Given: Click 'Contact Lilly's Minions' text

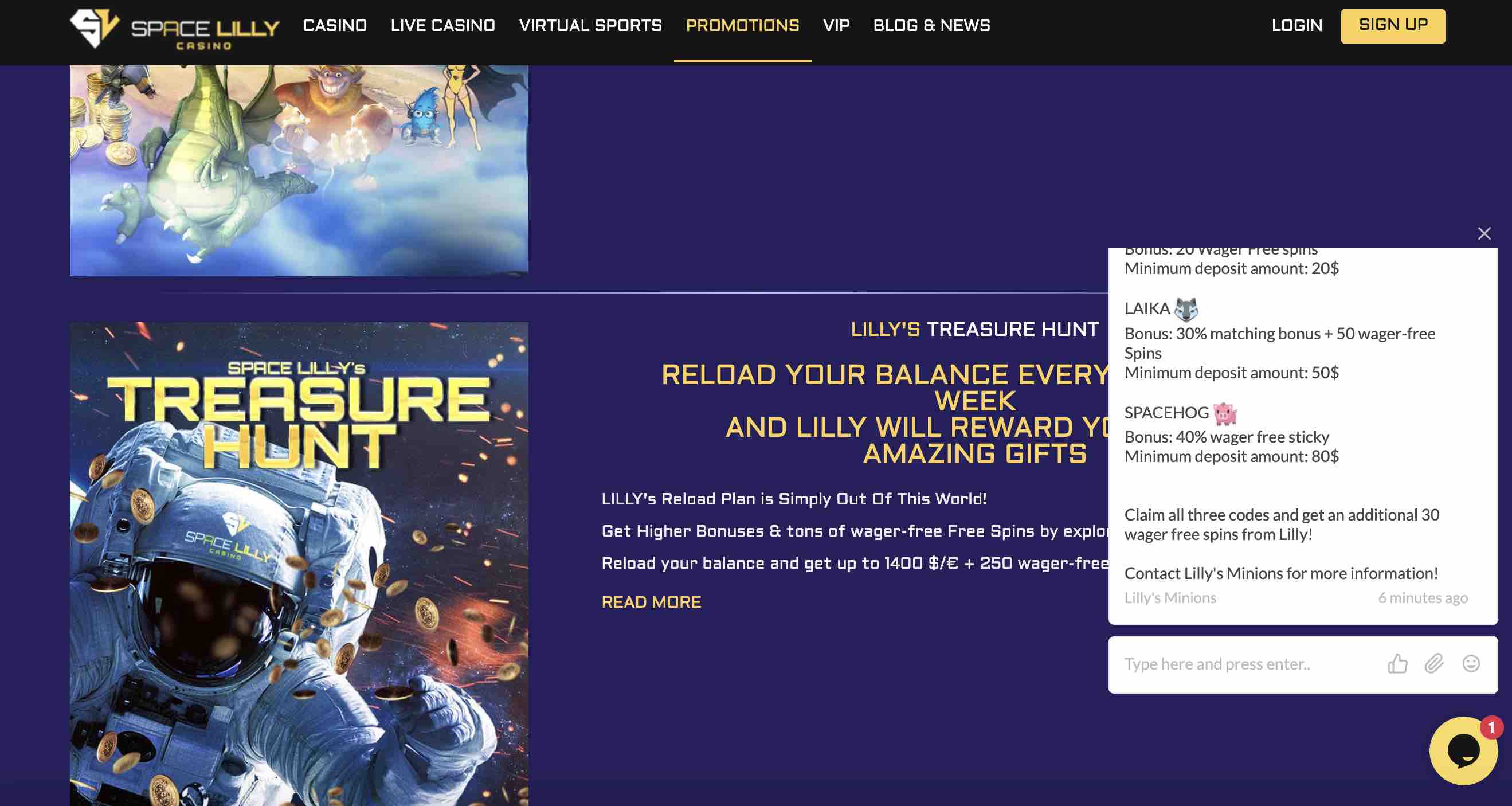Looking at the screenshot, I should (x=1282, y=573).
